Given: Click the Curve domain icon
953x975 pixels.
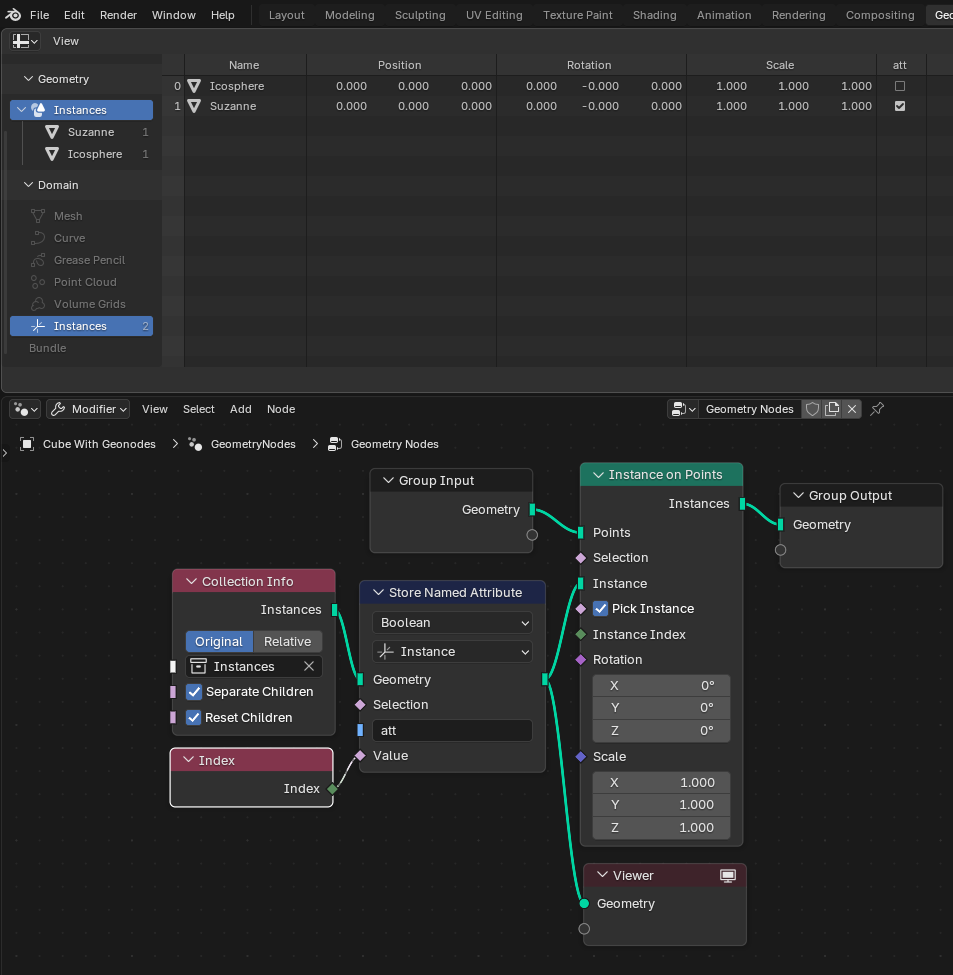Looking at the screenshot, I should (38, 238).
